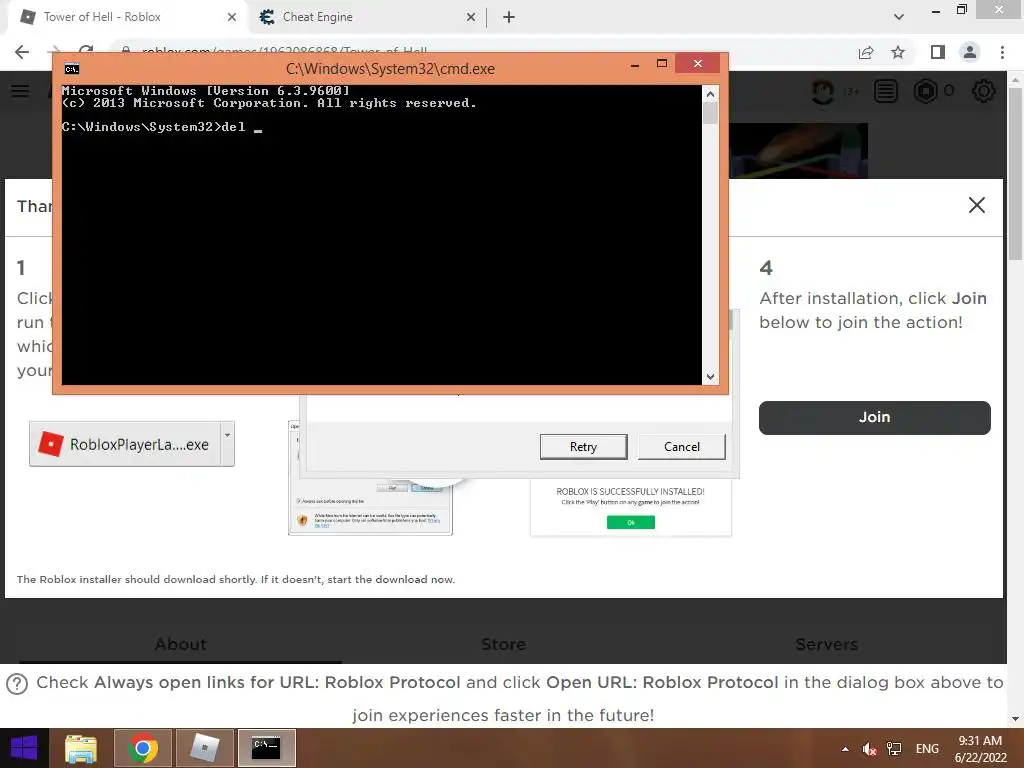Open the Chrome three-dot menu

point(1002,52)
